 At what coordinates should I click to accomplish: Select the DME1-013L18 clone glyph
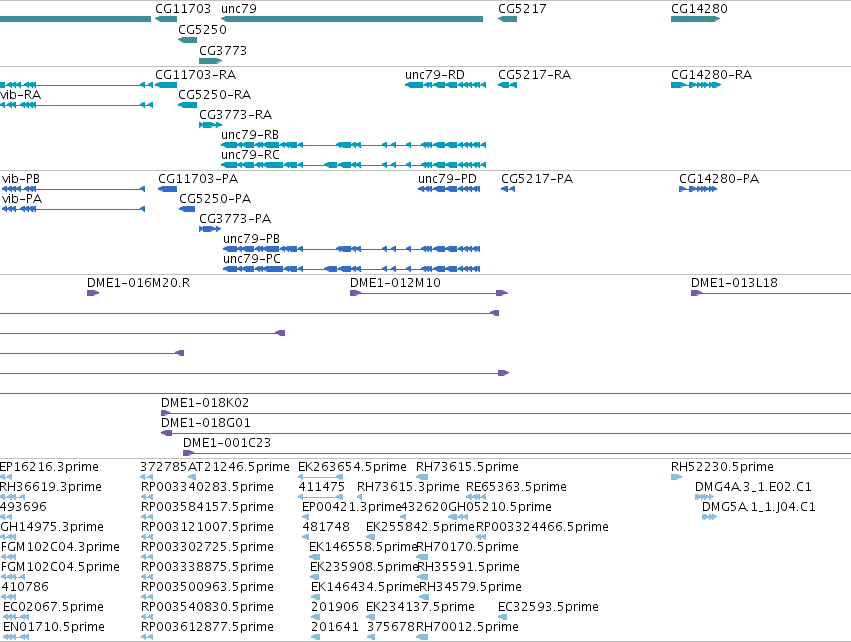point(771,293)
